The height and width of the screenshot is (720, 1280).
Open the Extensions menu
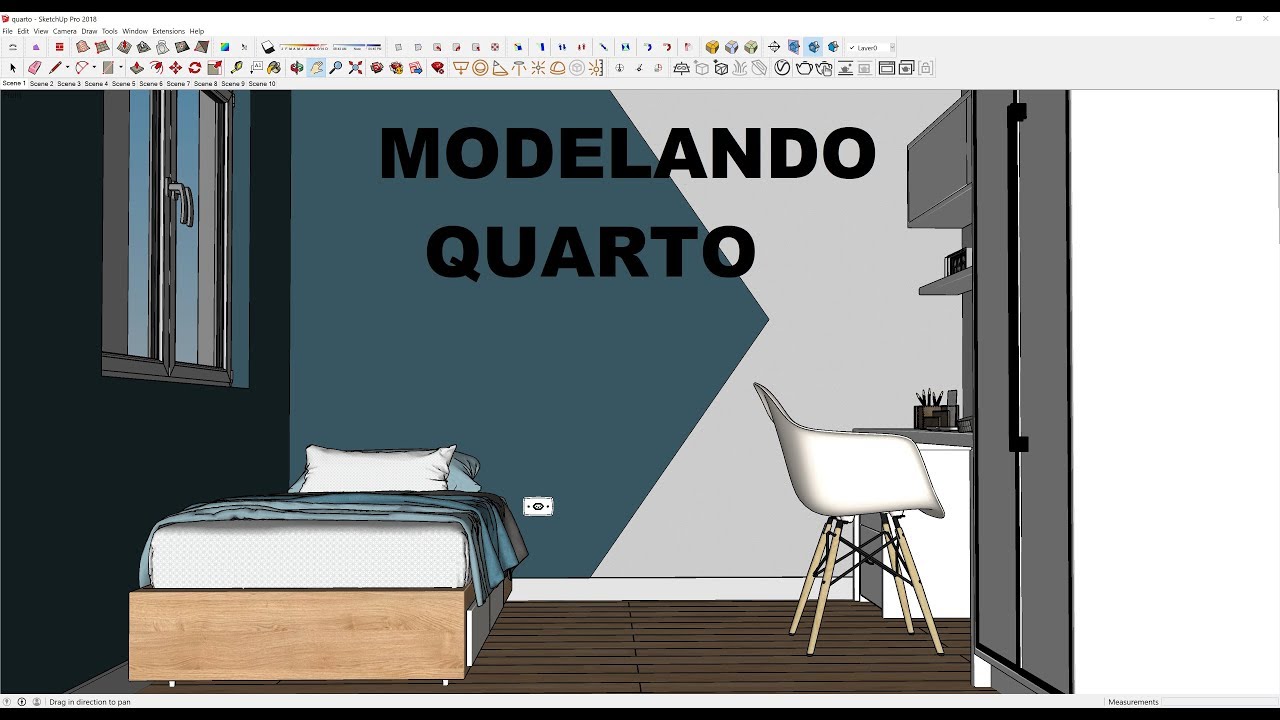click(169, 31)
